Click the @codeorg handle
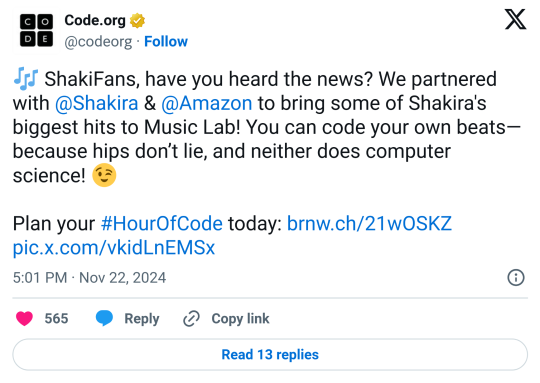This screenshot has height=383, width=540. pos(98,42)
